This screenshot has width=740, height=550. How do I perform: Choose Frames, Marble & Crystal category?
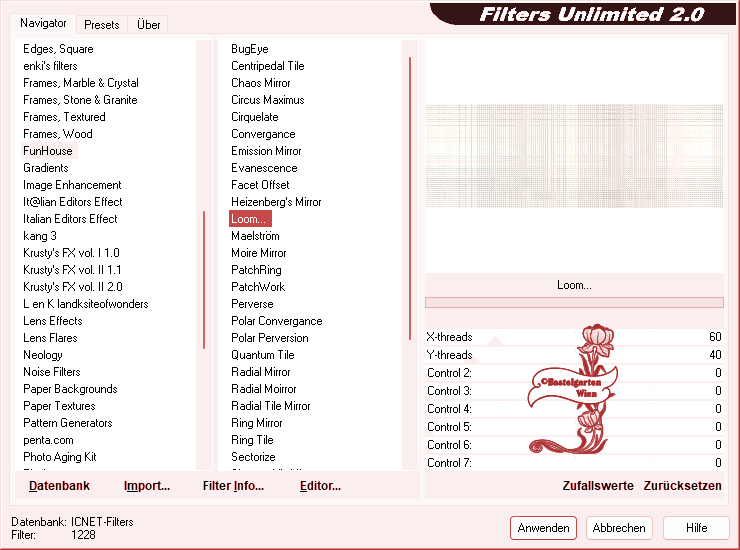(x=81, y=83)
